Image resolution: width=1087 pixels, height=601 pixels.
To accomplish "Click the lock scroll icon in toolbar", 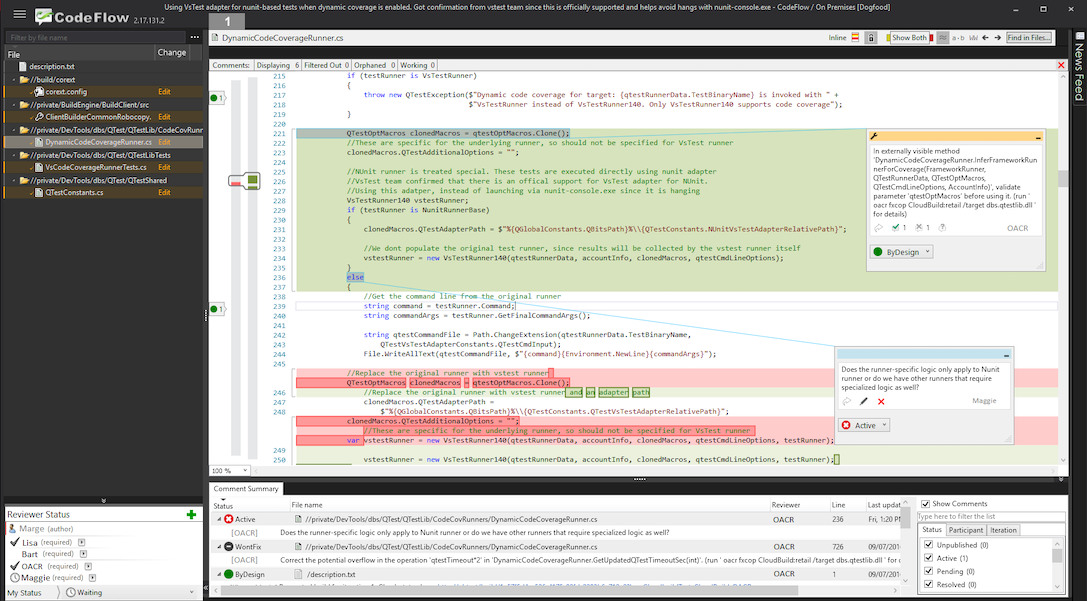I will [x=871, y=37].
